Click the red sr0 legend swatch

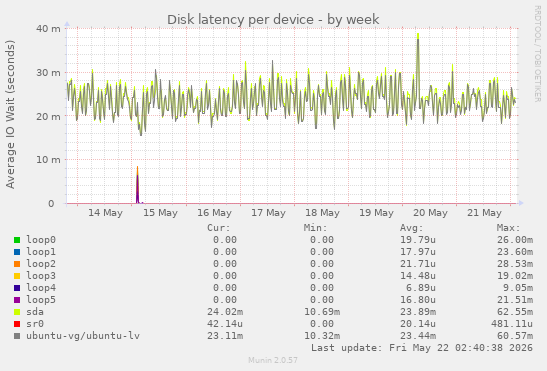click(x=17, y=324)
